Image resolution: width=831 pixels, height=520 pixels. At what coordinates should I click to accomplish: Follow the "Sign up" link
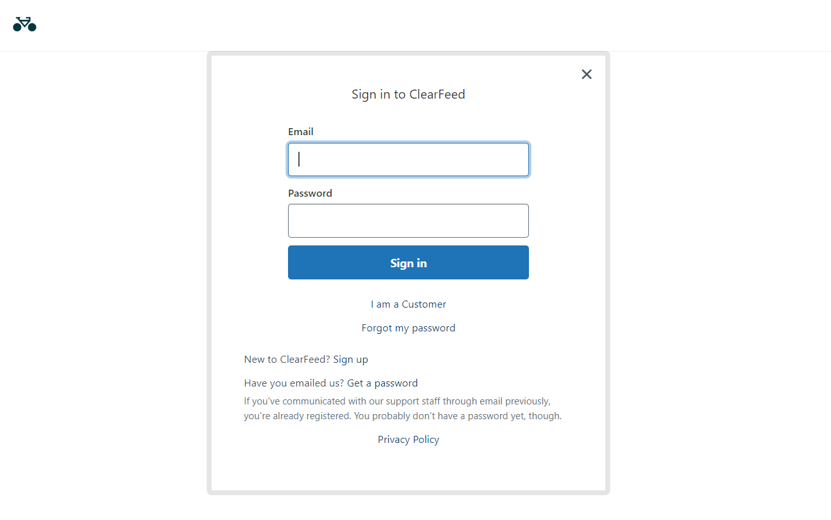pyautogui.click(x=350, y=359)
